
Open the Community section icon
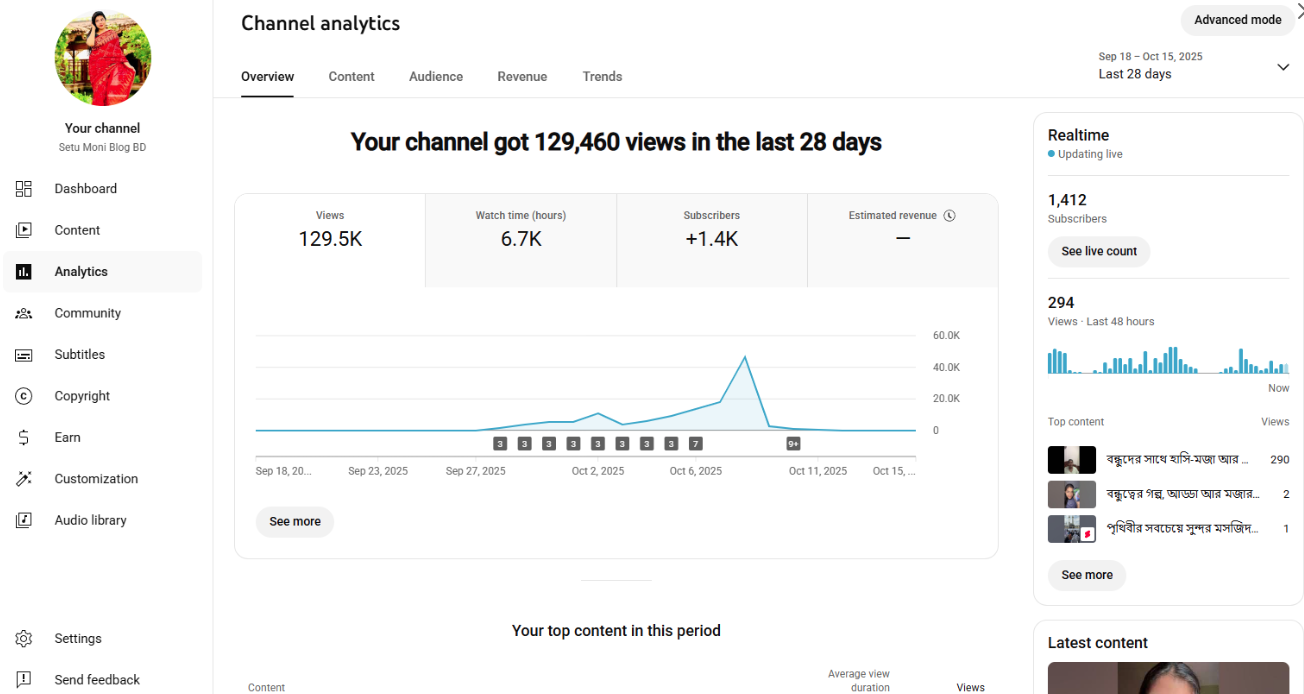pyautogui.click(x=23, y=313)
